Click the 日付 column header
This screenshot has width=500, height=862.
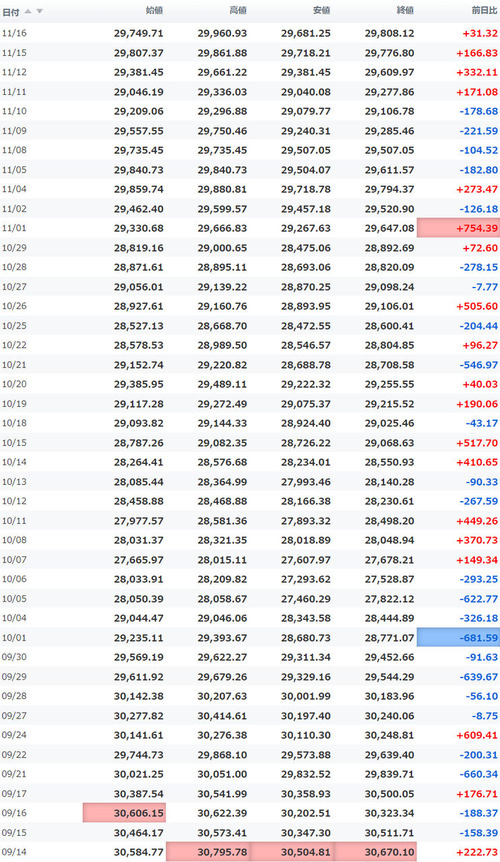click(11, 12)
